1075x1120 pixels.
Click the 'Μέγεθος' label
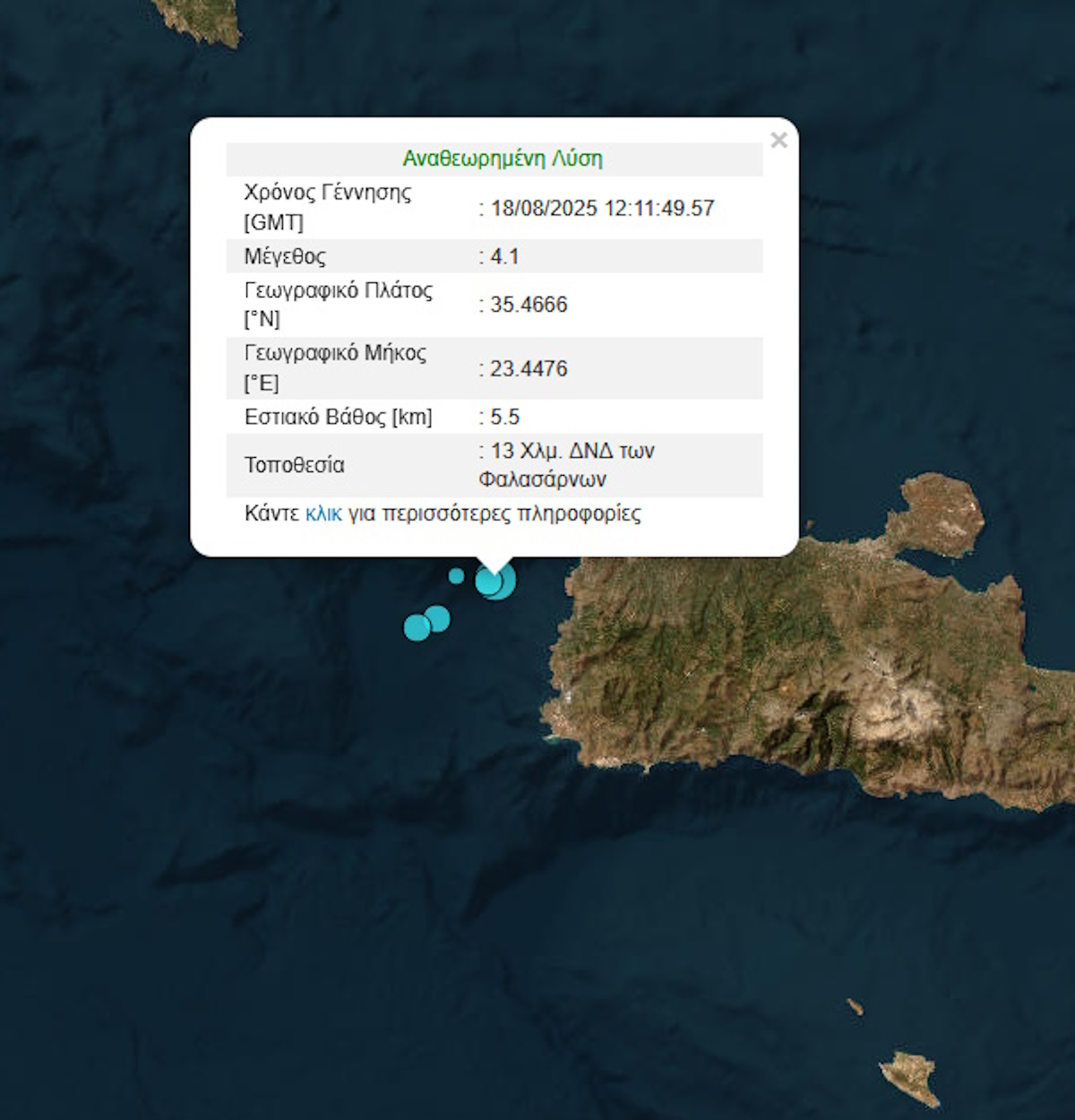(285, 256)
